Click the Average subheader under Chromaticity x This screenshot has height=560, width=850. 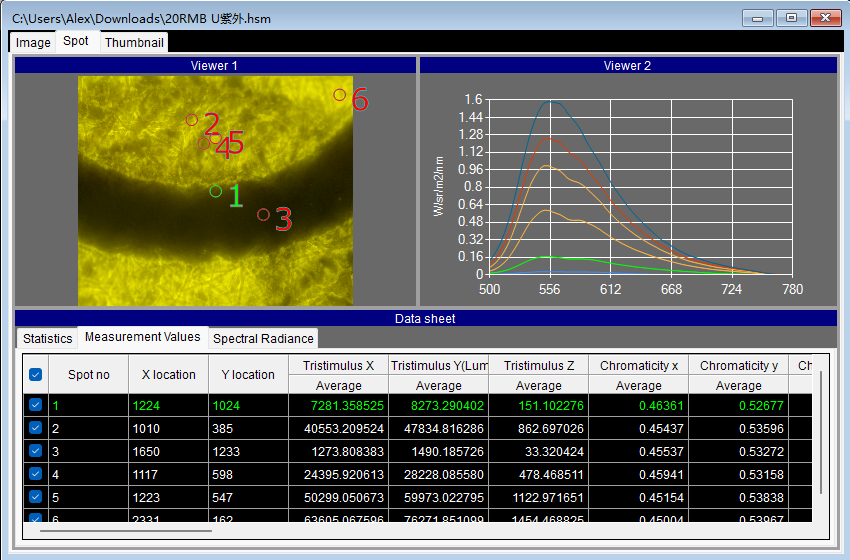click(x=639, y=385)
